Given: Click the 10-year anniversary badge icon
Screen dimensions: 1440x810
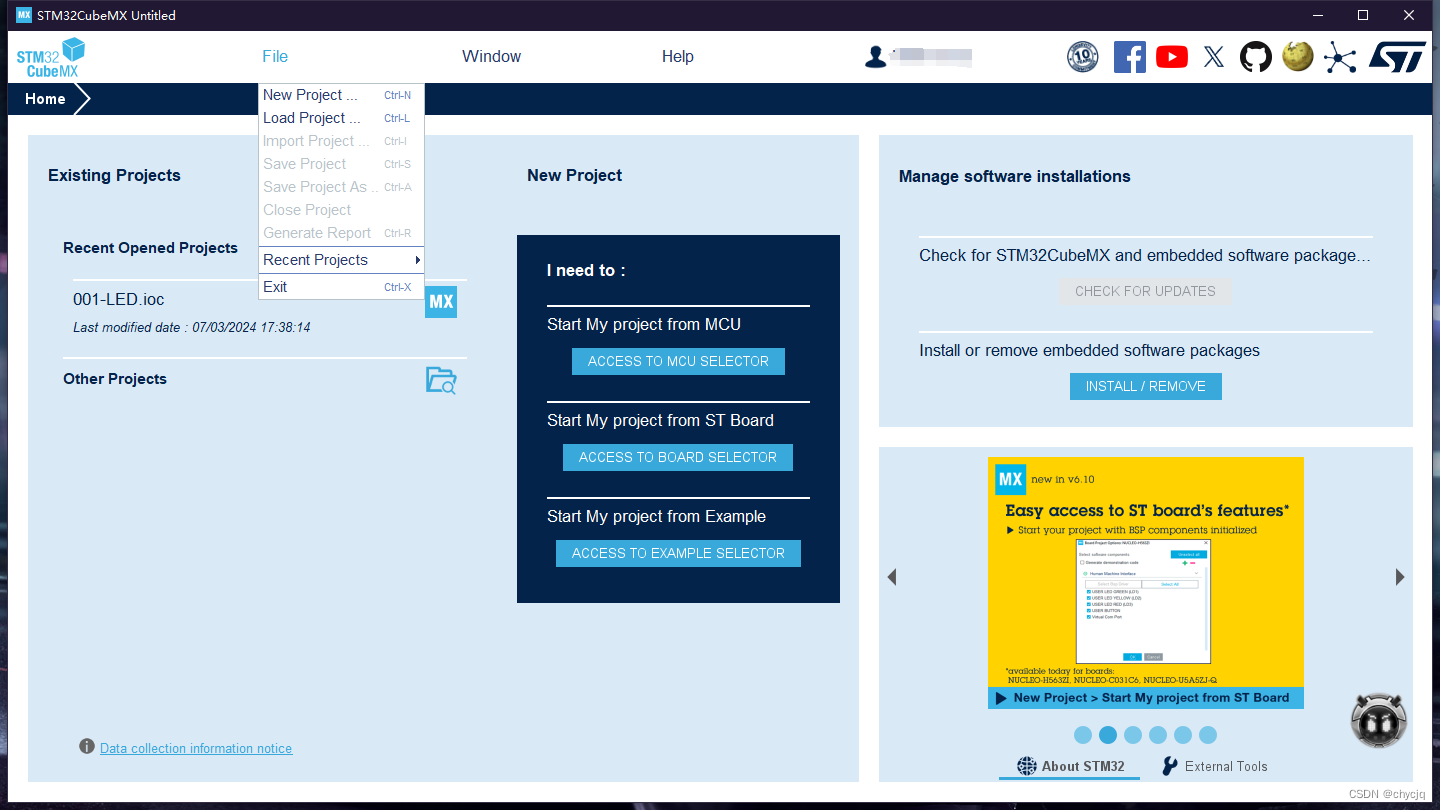Looking at the screenshot, I should (1083, 57).
